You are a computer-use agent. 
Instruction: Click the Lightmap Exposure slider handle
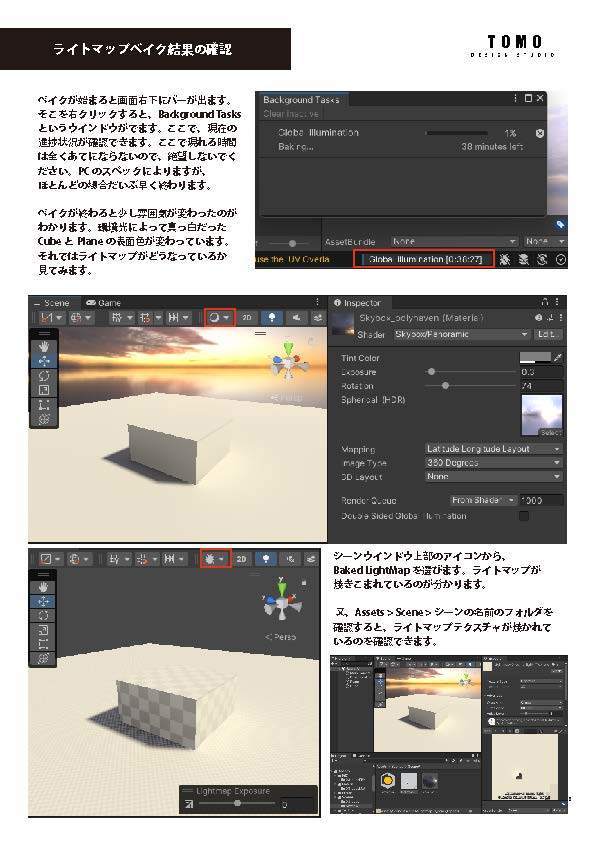pos(237,804)
